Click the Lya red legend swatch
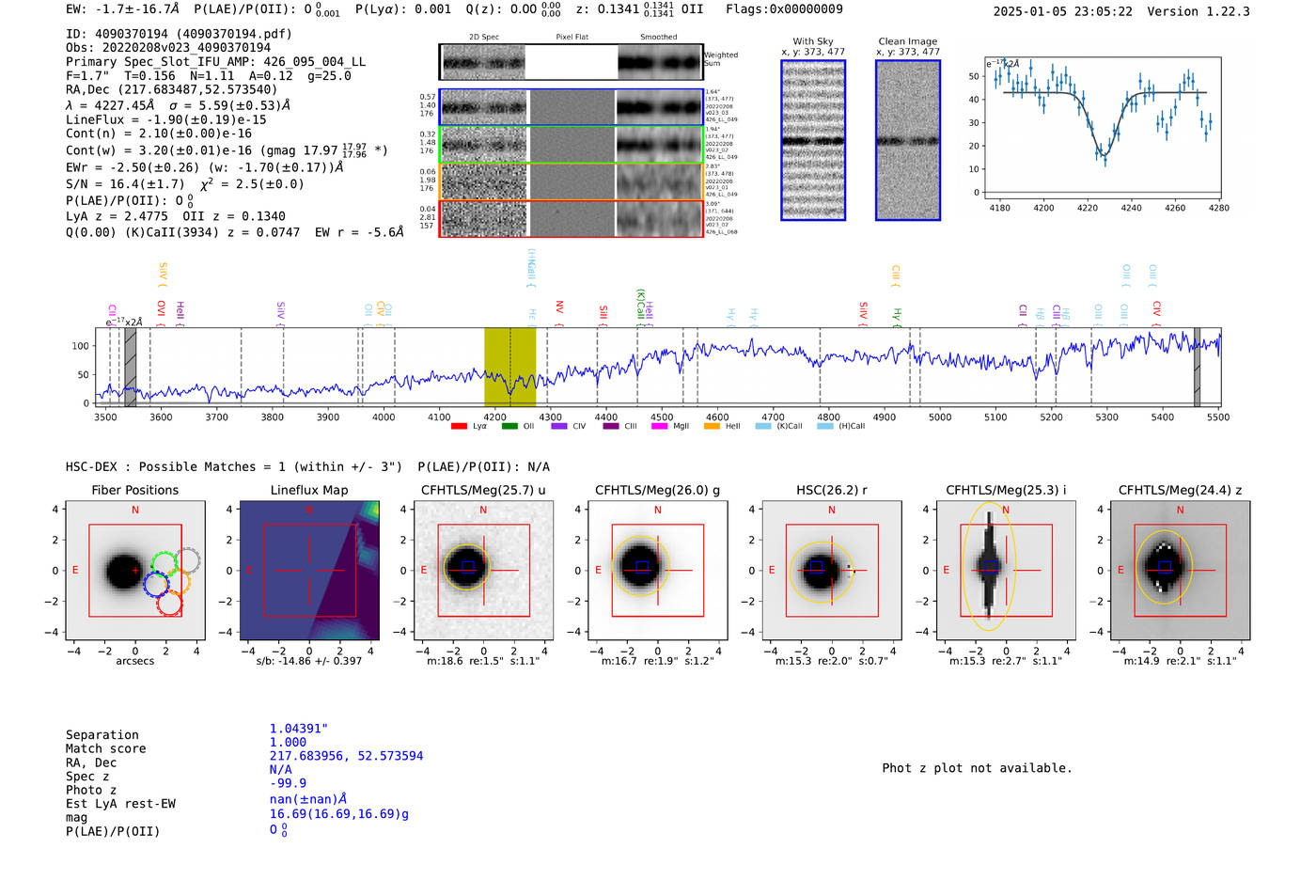Image resolution: width=1316 pixels, height=896 pixels. (x=459, y=426)
